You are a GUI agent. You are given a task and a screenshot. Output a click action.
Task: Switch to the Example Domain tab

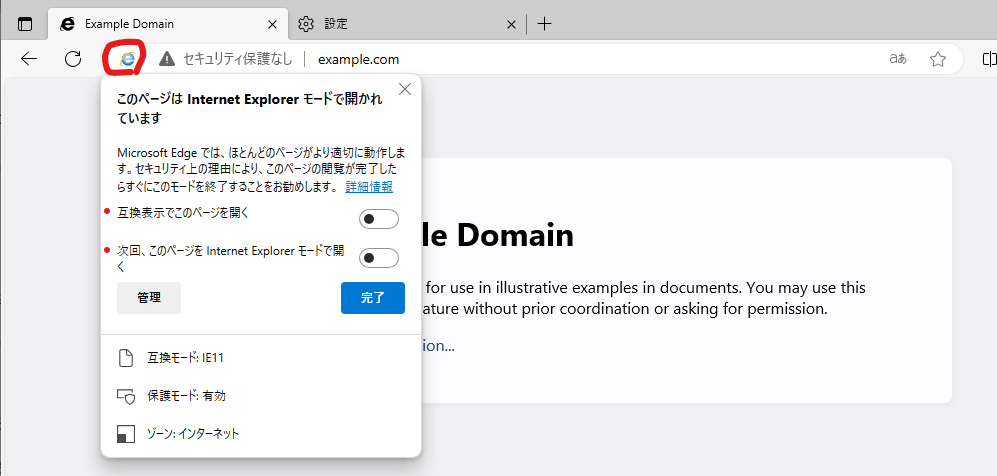tap(168, 24)
